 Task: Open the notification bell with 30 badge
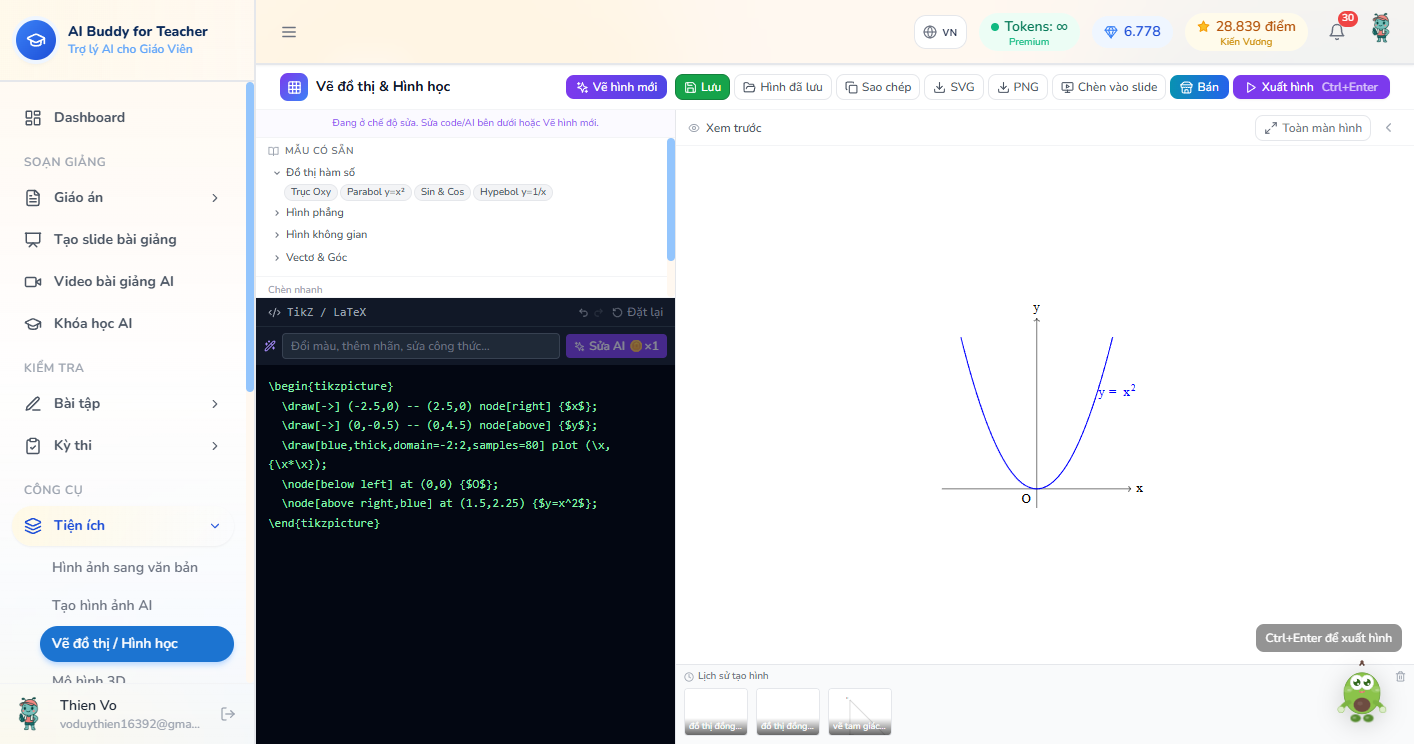1337,31
